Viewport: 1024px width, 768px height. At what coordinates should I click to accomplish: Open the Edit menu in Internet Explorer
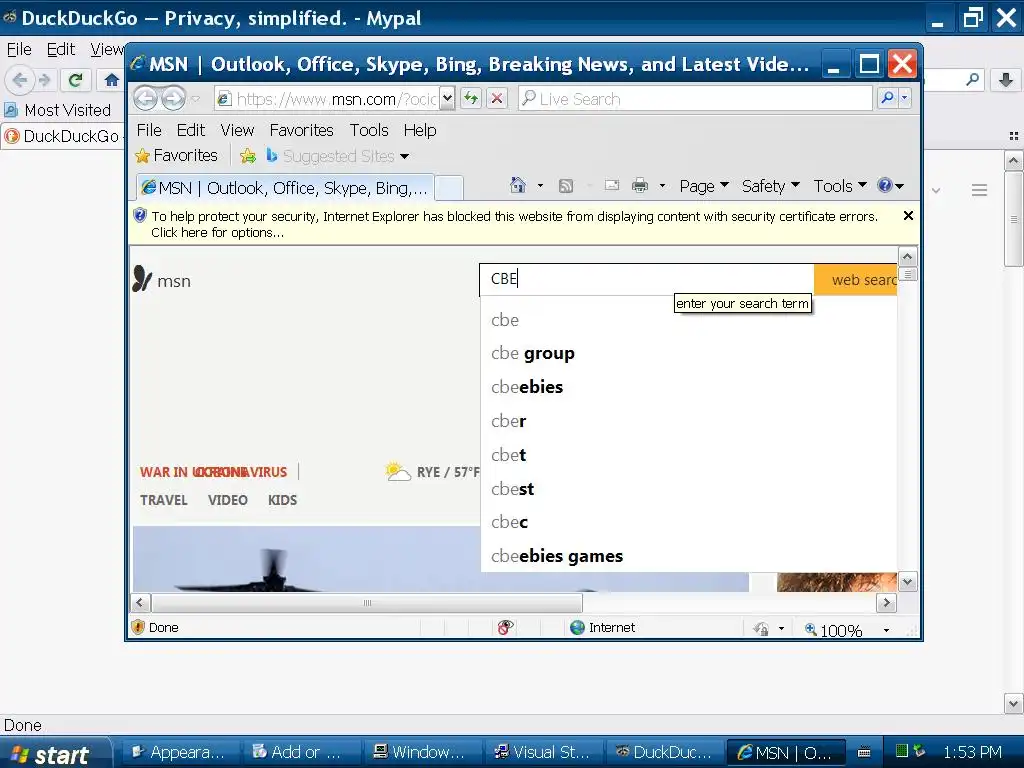(191, 130)
